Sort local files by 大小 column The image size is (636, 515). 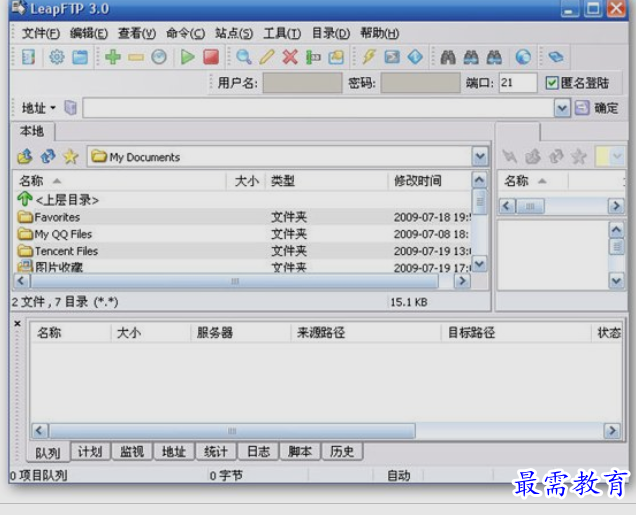(245, 181)
